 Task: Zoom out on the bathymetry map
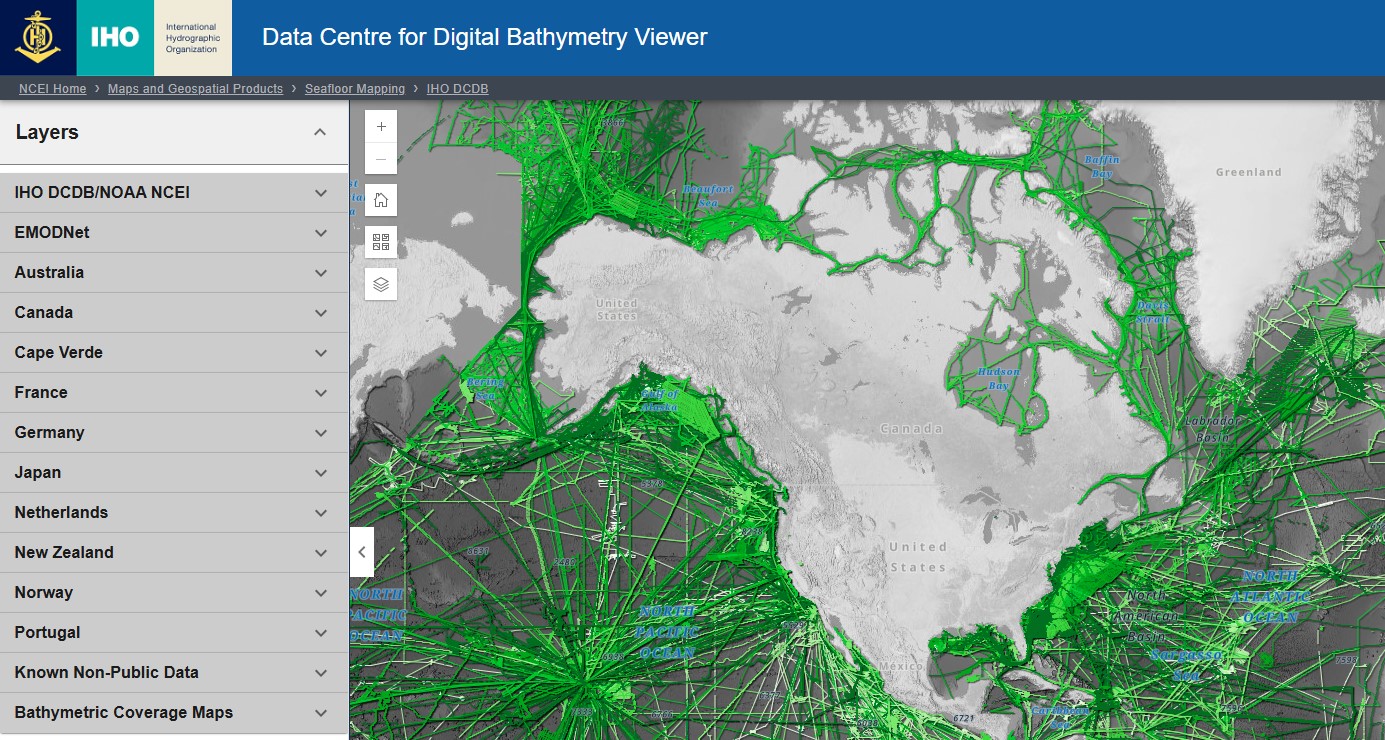(381, 159)
